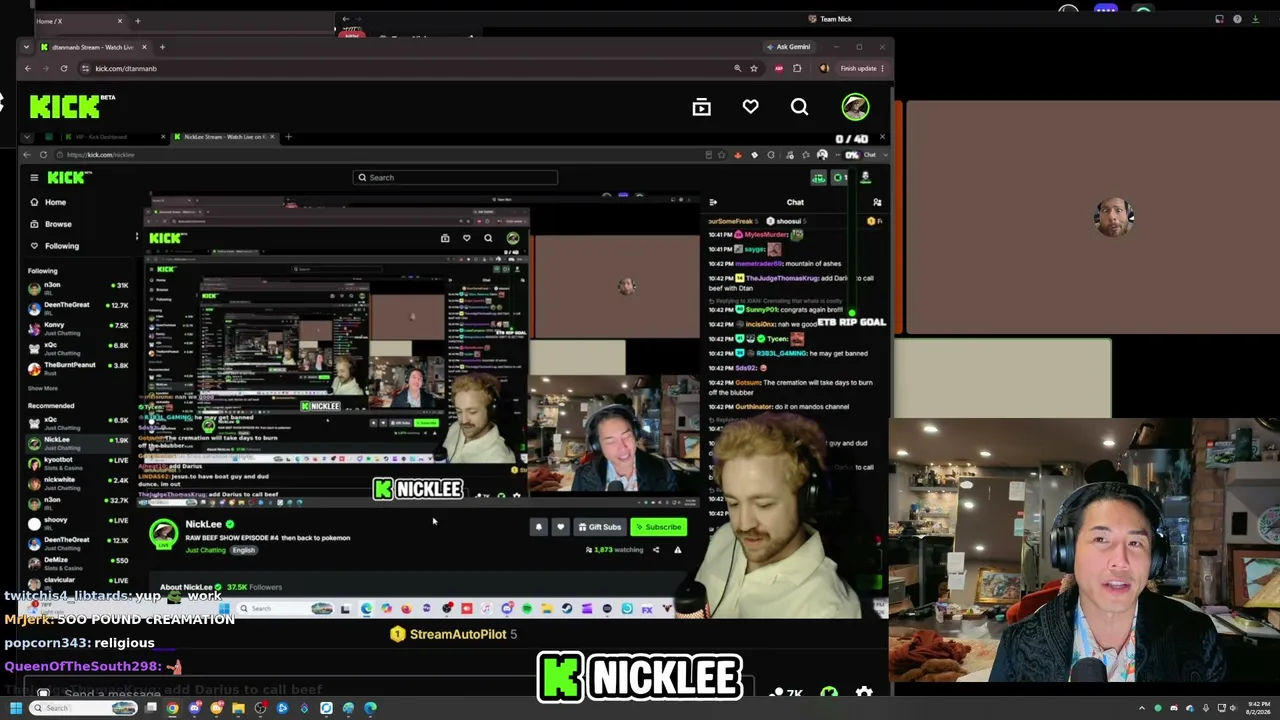This screenshot has width=1280, height=720.
Task: Open Steam in the streamed taskbar
Action: click(x=567, y=608)
